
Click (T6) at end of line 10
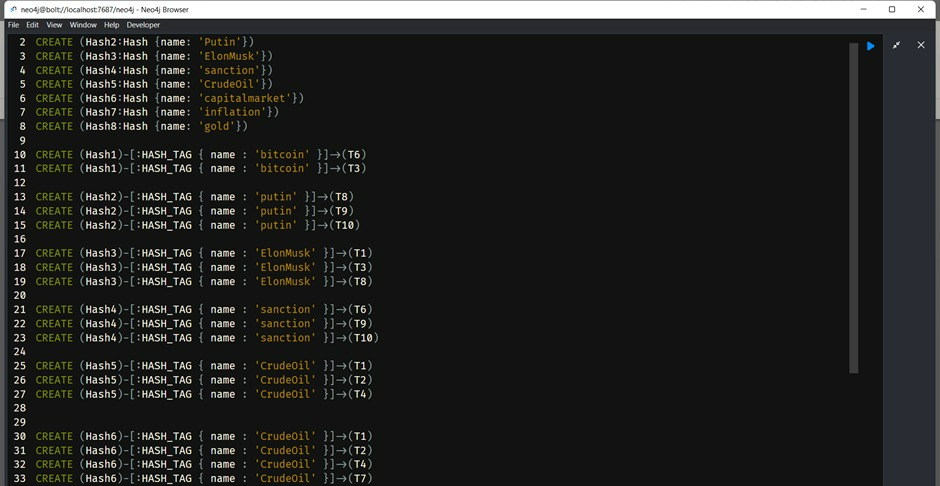354,155
